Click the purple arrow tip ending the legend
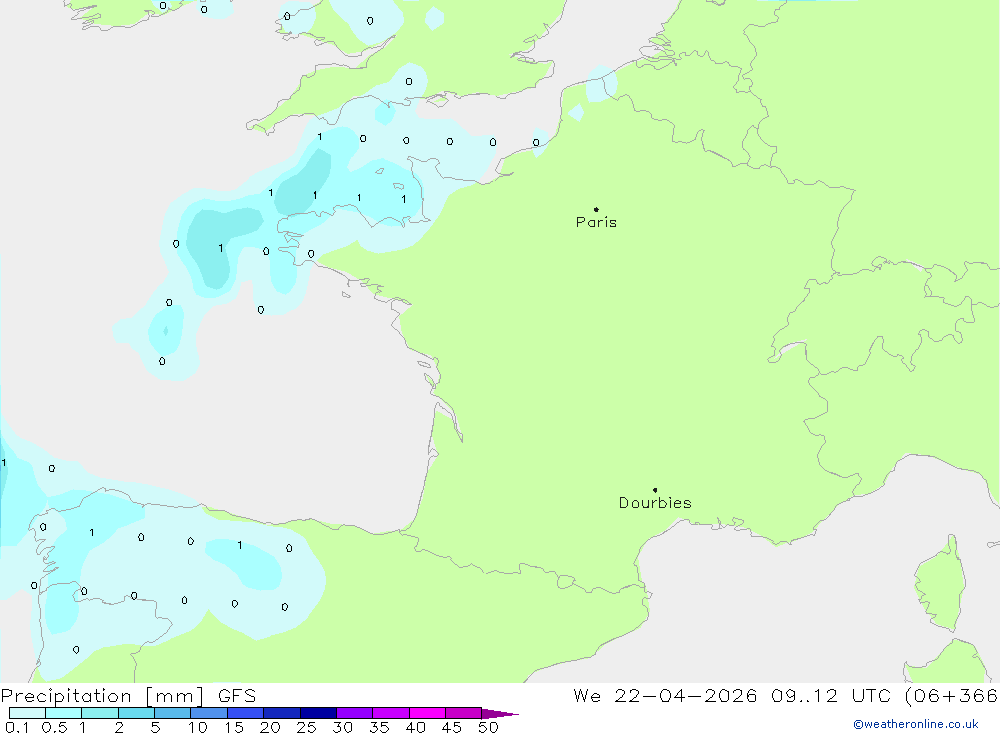Image resolution: width=1000 pixels, height=733 pixels. pos(500,714)
